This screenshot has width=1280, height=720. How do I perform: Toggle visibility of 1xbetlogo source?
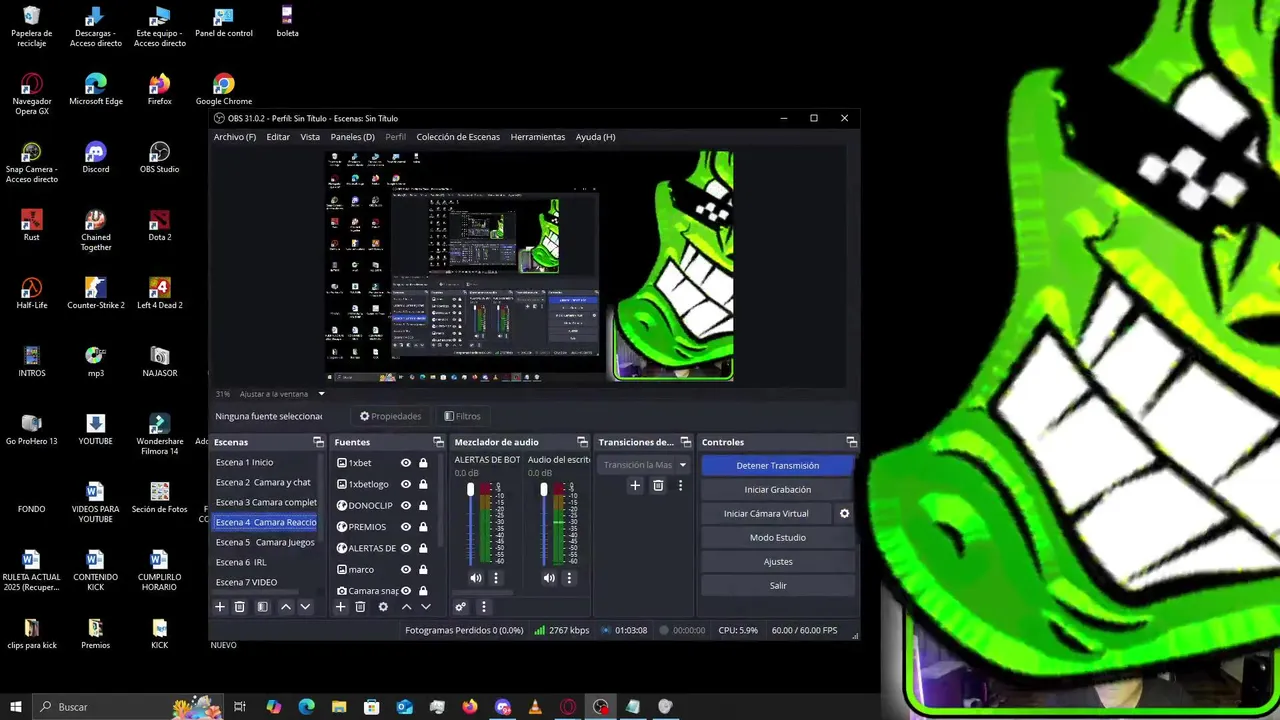coord(406,484)
